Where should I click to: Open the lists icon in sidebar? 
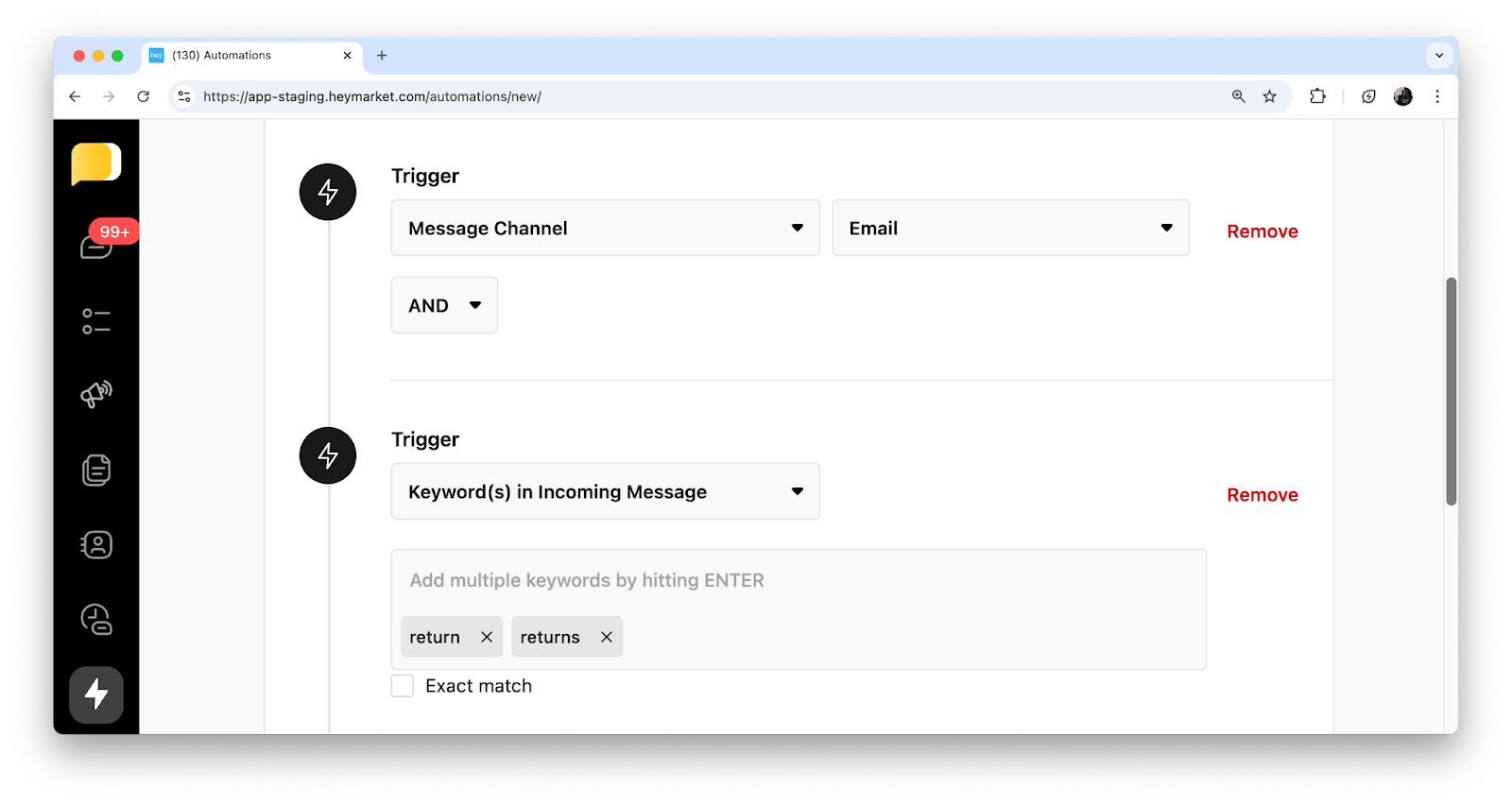click(96, 321)
